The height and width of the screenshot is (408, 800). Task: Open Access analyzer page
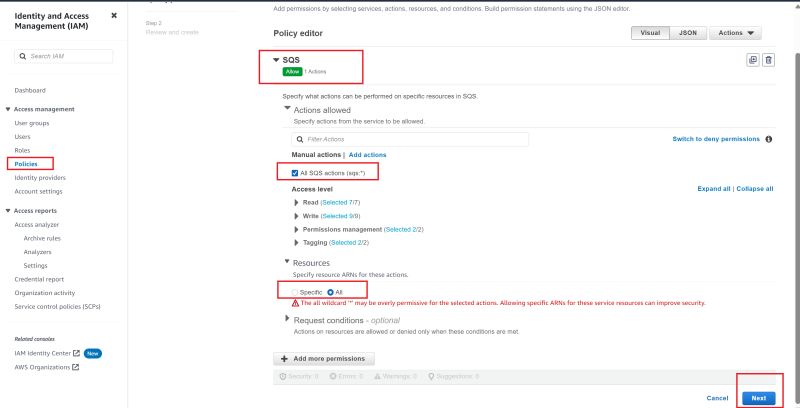click(x=37, y=224)
